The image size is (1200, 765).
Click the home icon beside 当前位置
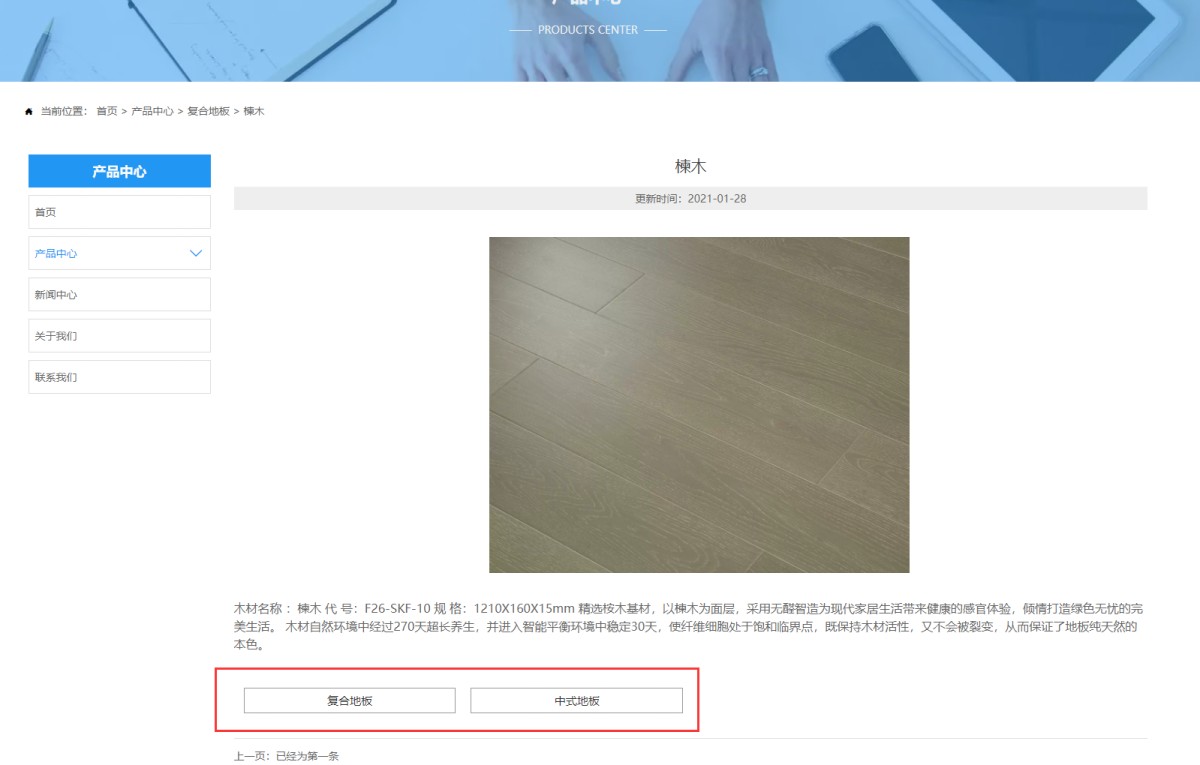pos(29,111)
